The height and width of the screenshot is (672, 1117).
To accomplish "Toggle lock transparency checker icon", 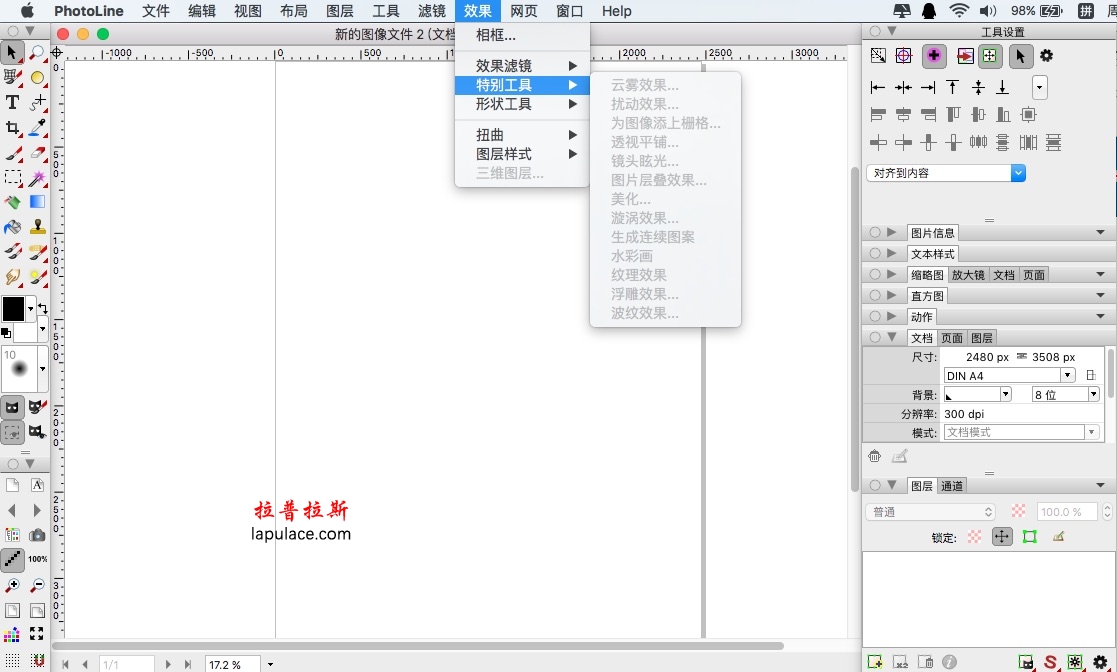I will pos(975,537).
